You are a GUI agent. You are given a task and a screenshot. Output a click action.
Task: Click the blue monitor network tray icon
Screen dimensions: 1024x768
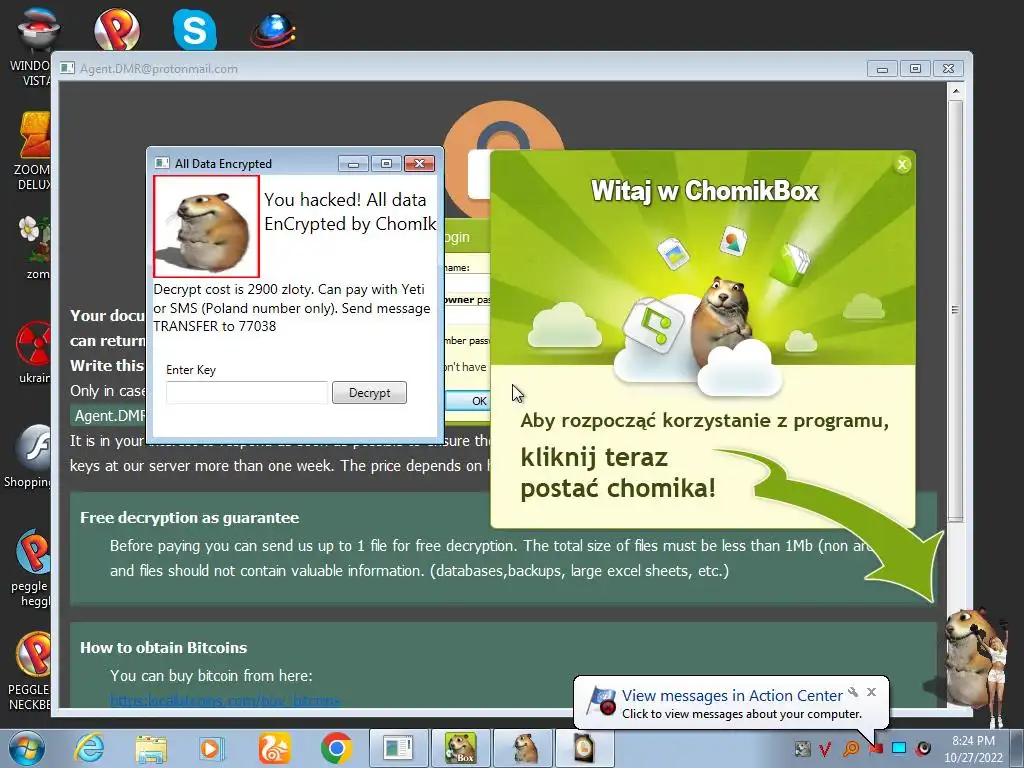click(899, 748)
